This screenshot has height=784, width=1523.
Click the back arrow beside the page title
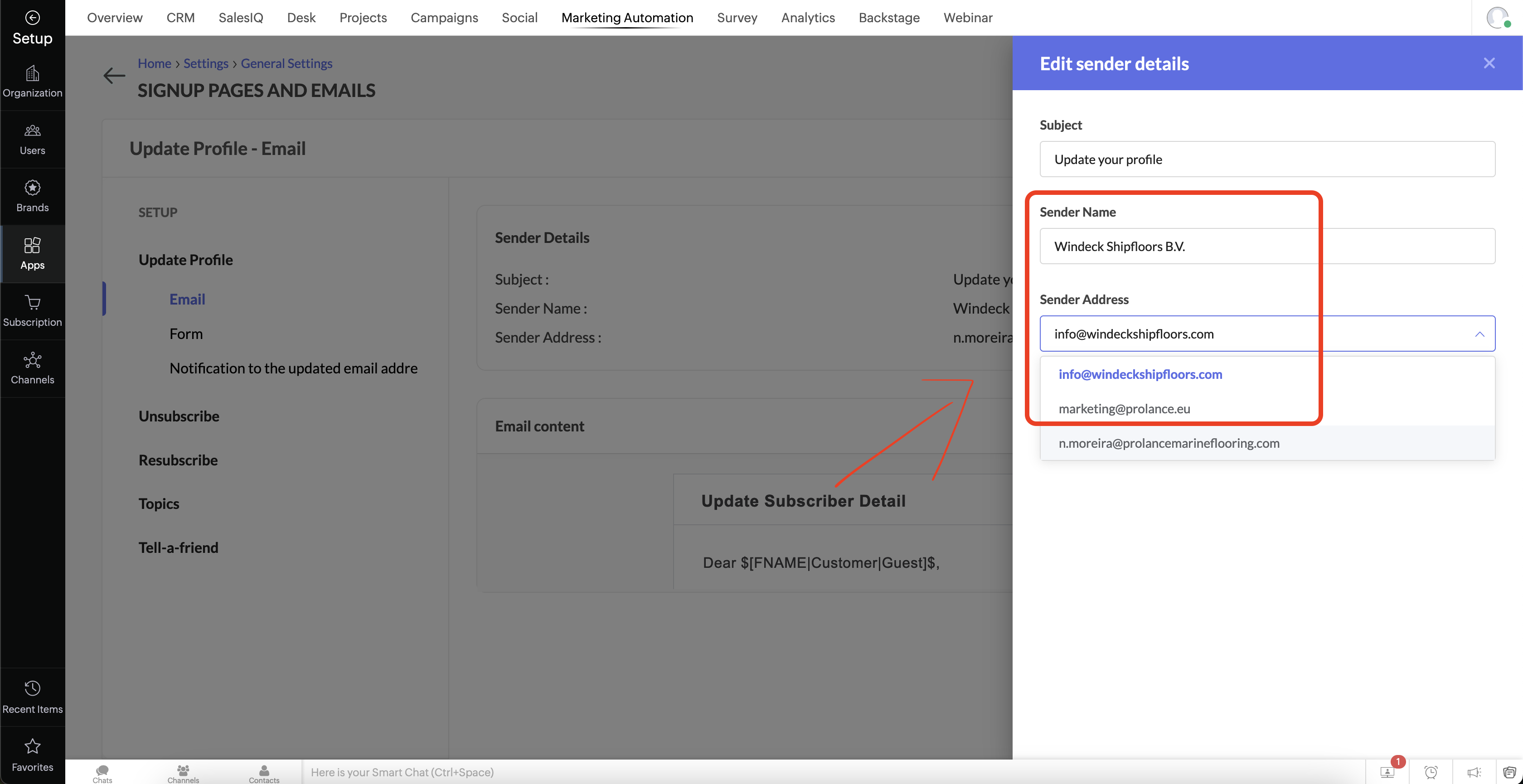113,76
